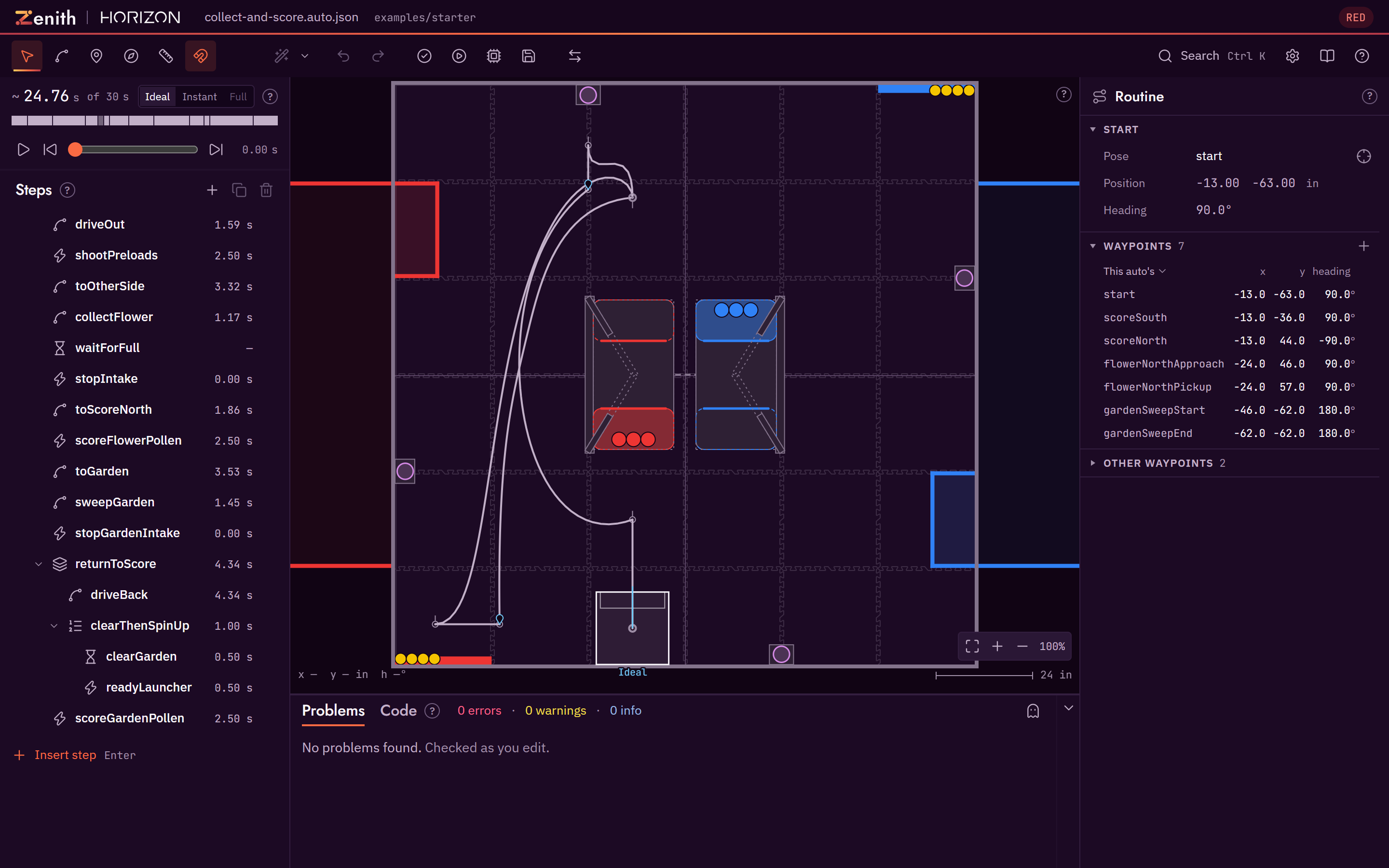Skip to timeline start
This screenshot has height=868, width=1389.
50,150
